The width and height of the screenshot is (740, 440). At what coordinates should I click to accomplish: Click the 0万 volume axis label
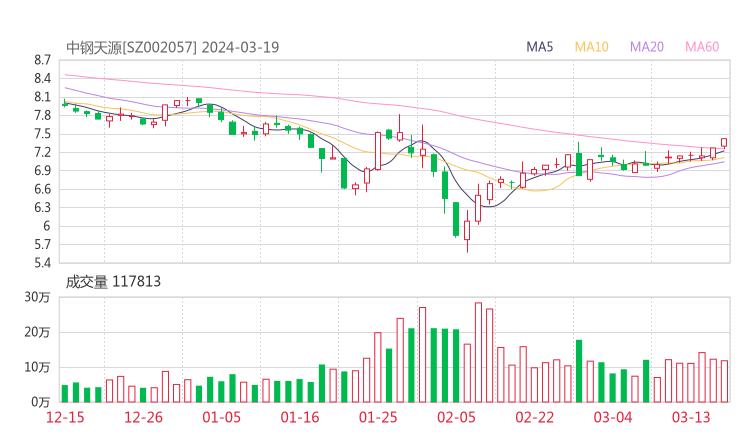tap(41, 402)
